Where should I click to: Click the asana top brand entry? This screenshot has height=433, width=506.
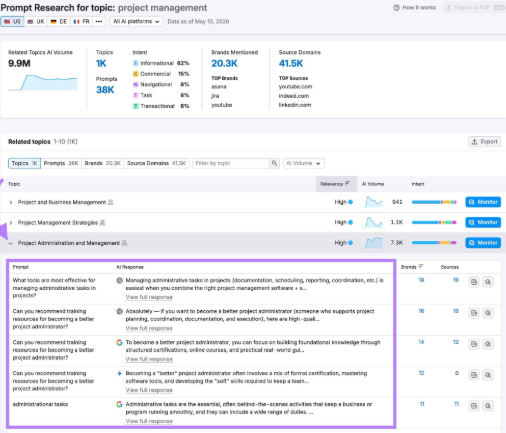point(219,87)
